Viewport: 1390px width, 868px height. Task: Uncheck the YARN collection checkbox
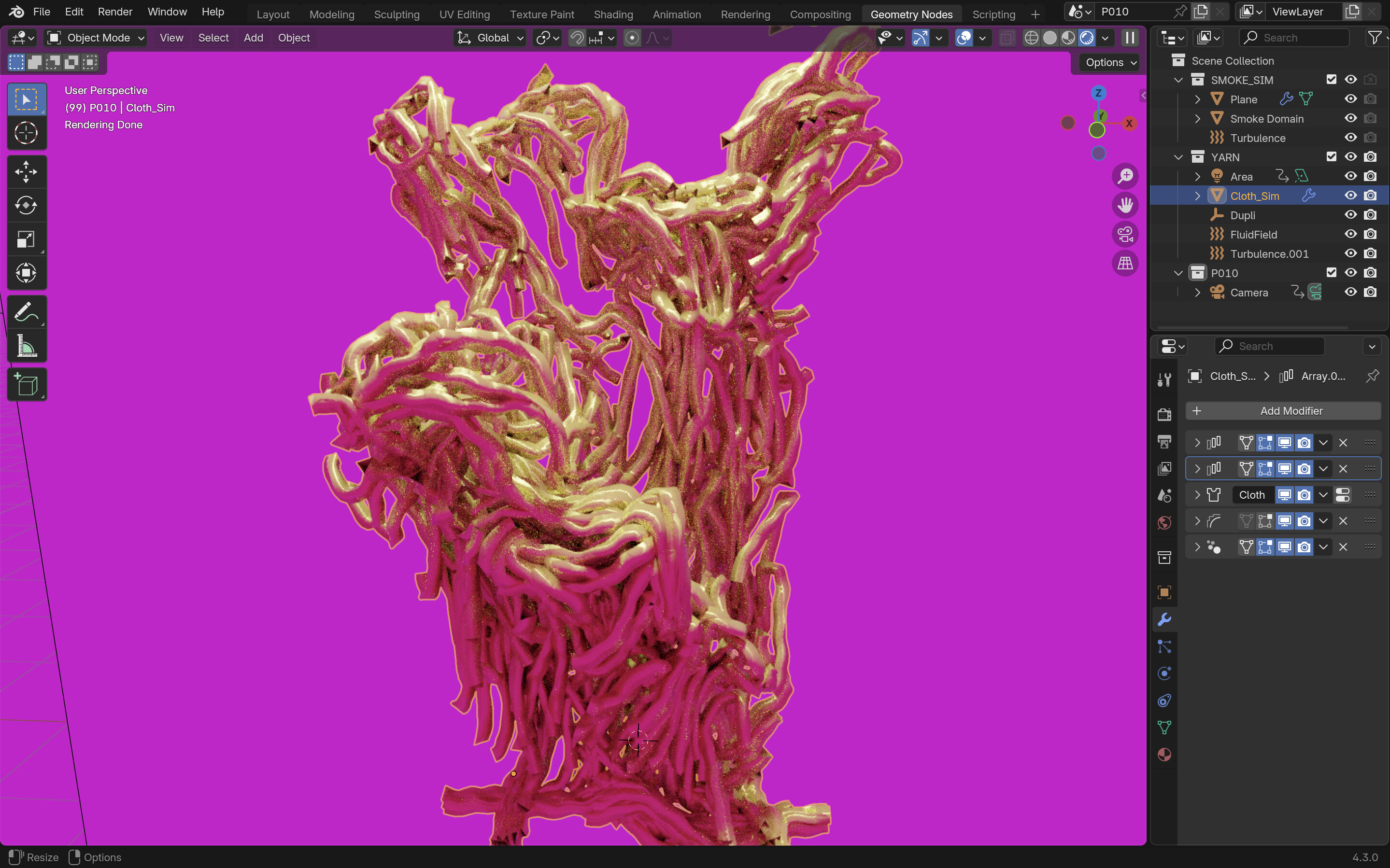[x=1331, y=157]
